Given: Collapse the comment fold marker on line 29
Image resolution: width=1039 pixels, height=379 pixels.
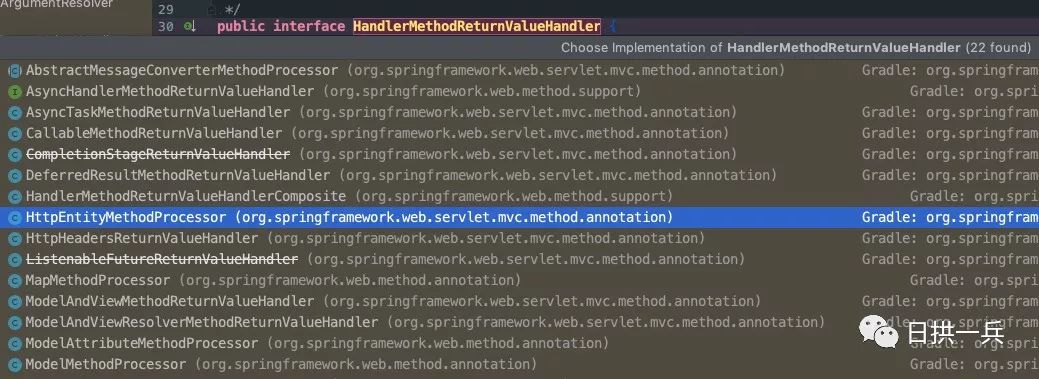Looking at the screenshot, I should (x=212, y=9).
